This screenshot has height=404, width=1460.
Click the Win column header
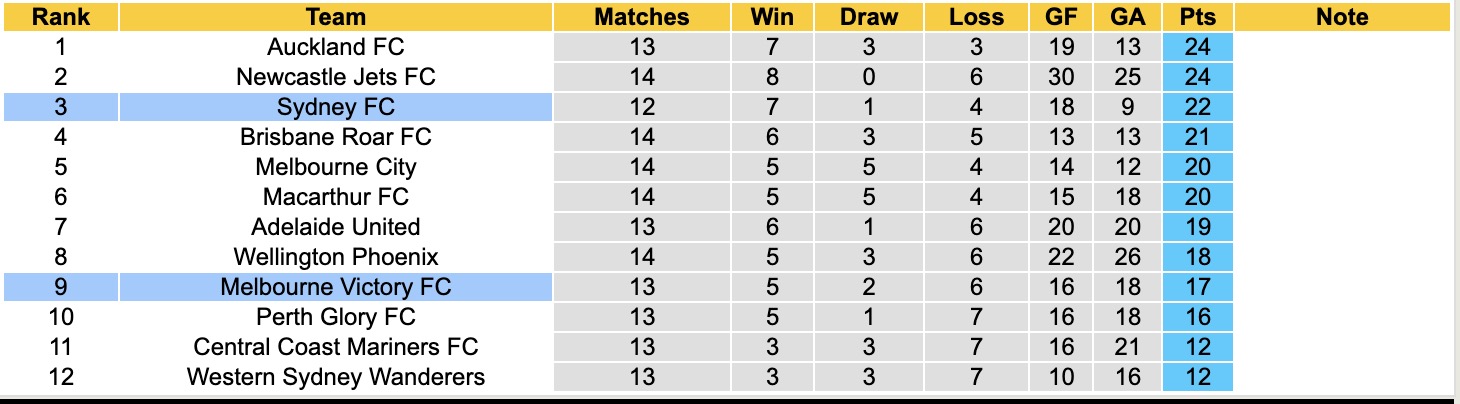click(x=772, y=17)
